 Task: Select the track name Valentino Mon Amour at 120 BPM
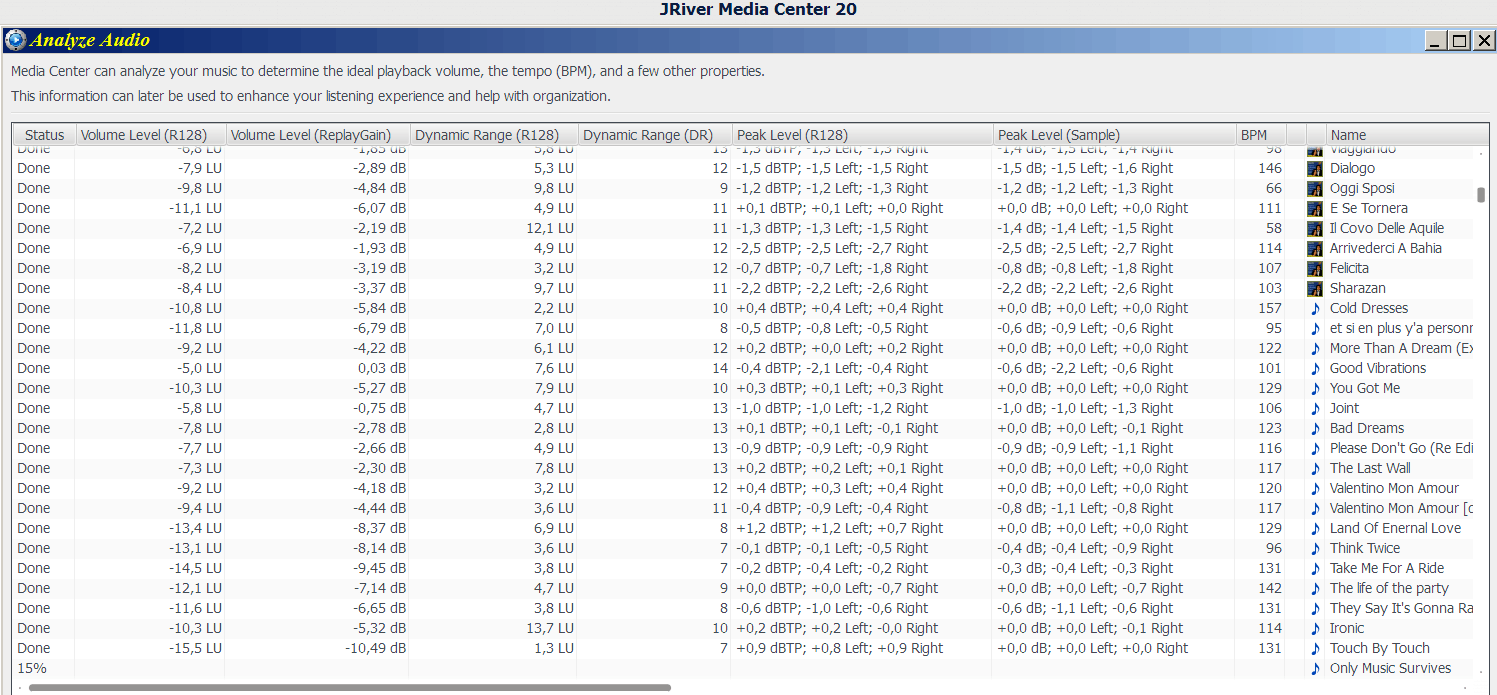coord(1394,488)
